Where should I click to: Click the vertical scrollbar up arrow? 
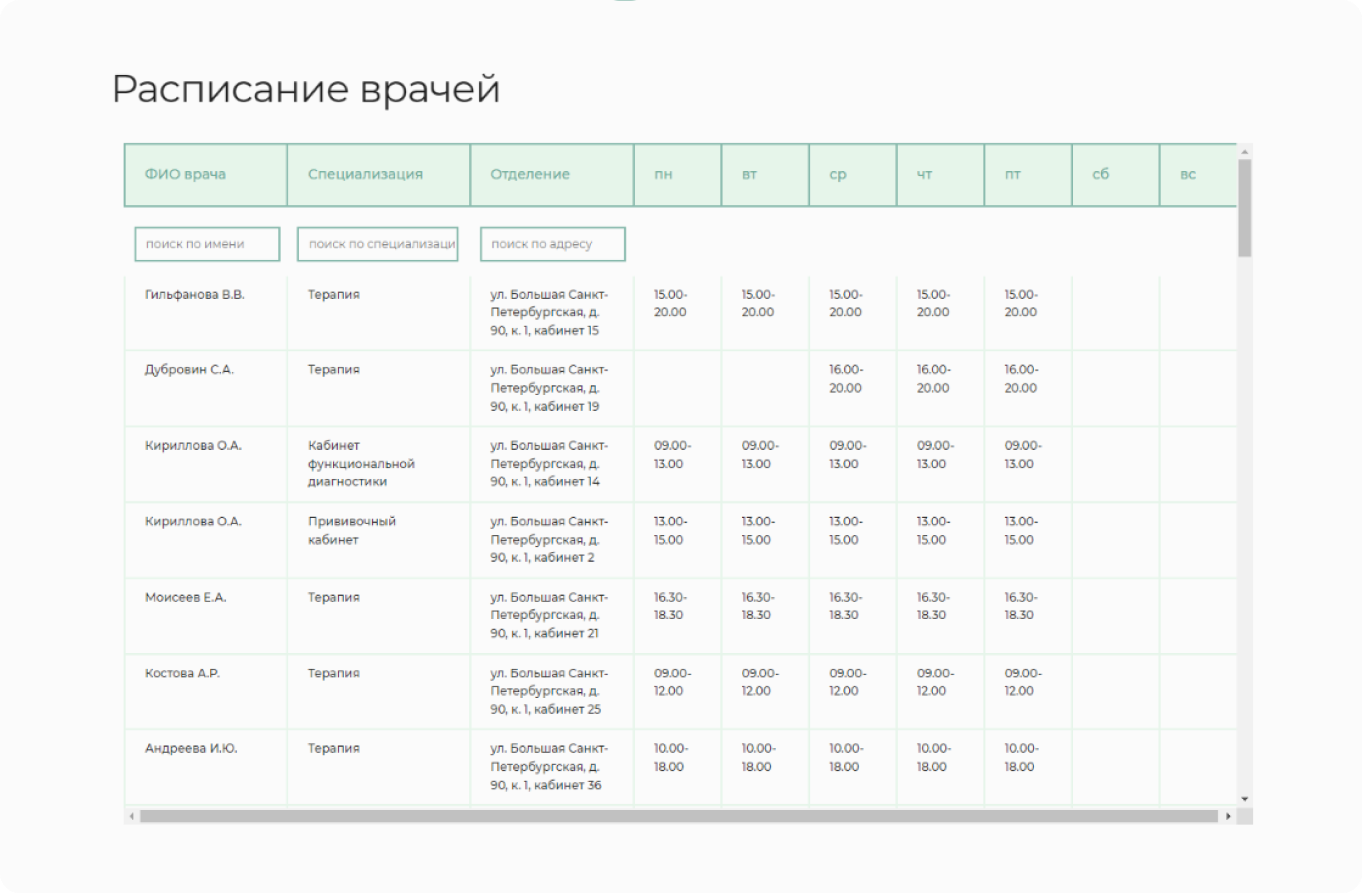point(1244,151)
